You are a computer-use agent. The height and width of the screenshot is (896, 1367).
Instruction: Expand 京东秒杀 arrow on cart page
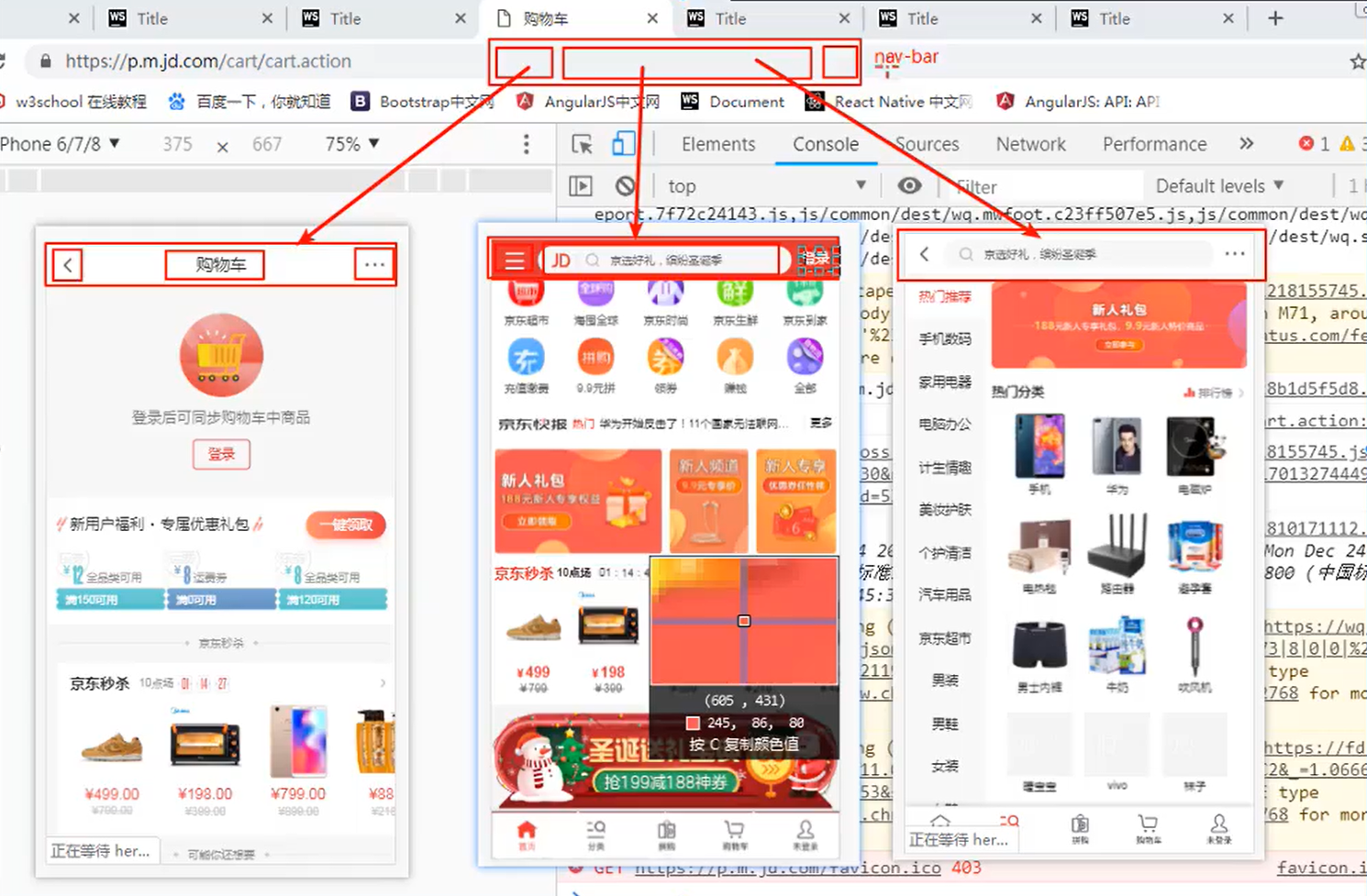click(383, 683)
